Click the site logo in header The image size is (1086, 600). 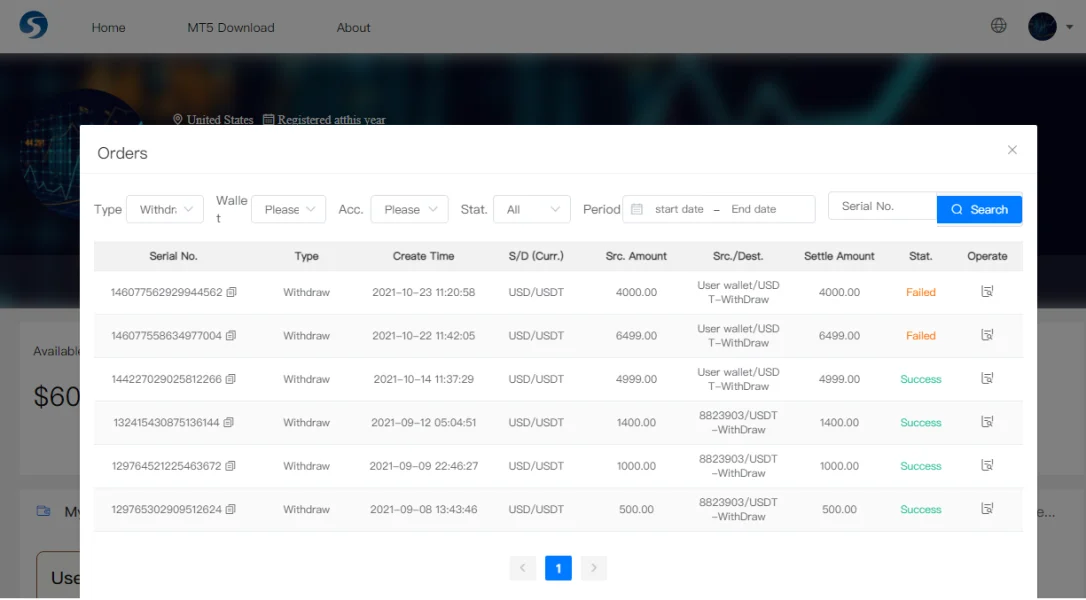(x=33, y=26)
